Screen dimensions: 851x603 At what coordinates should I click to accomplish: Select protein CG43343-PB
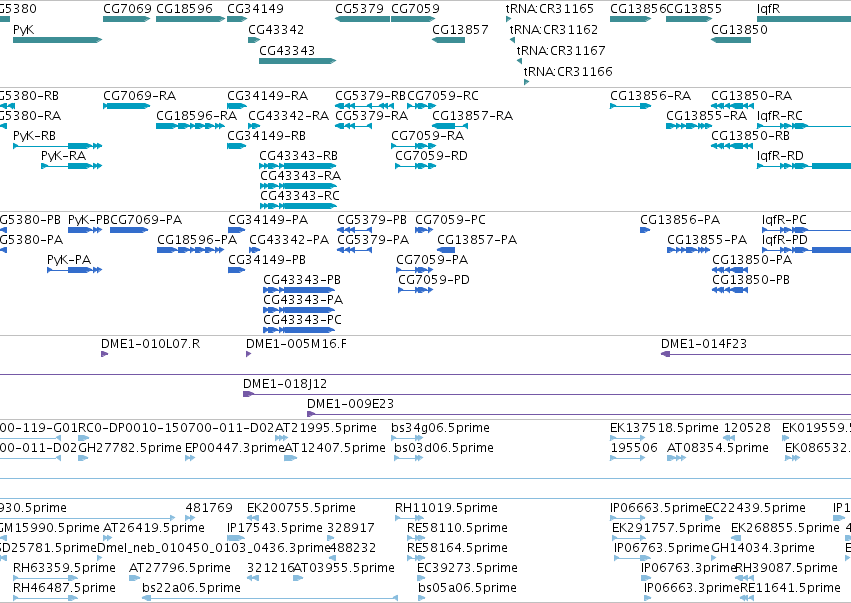pos(299,290)
